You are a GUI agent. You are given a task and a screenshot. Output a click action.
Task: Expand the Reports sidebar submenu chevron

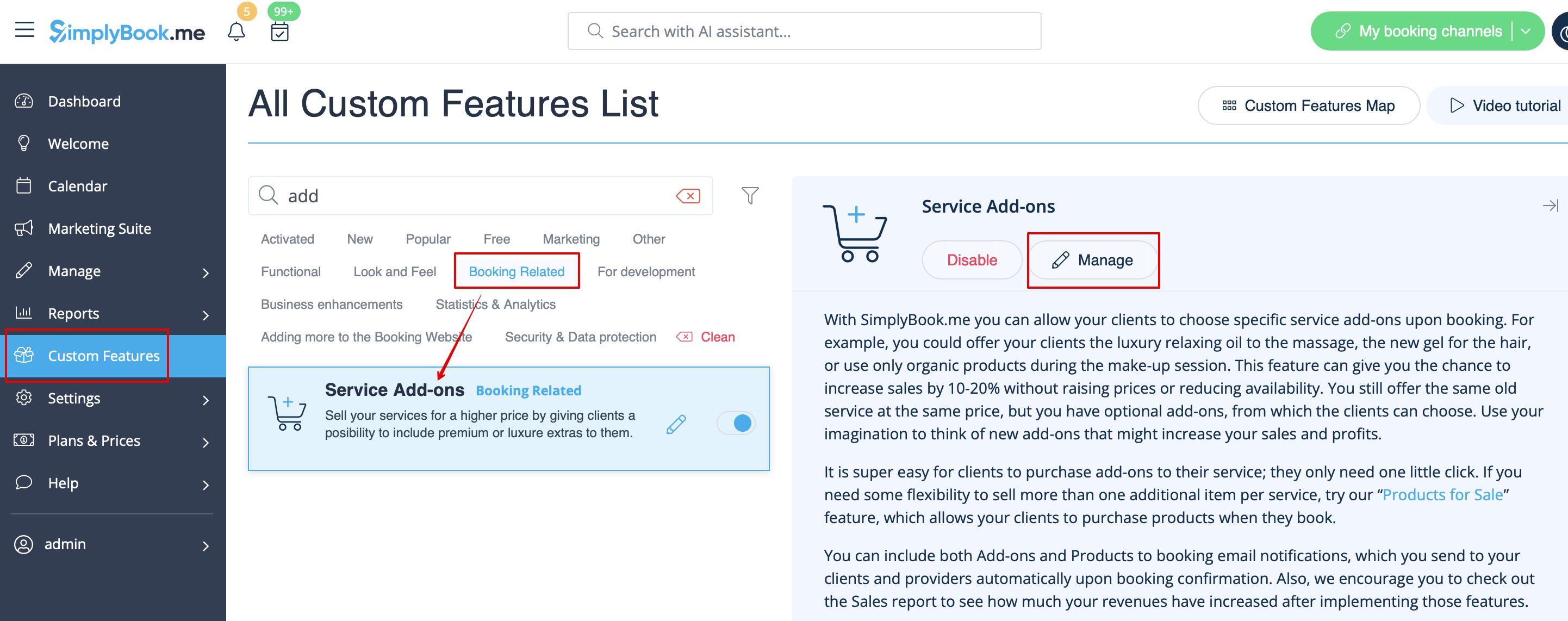coord(206,315)
